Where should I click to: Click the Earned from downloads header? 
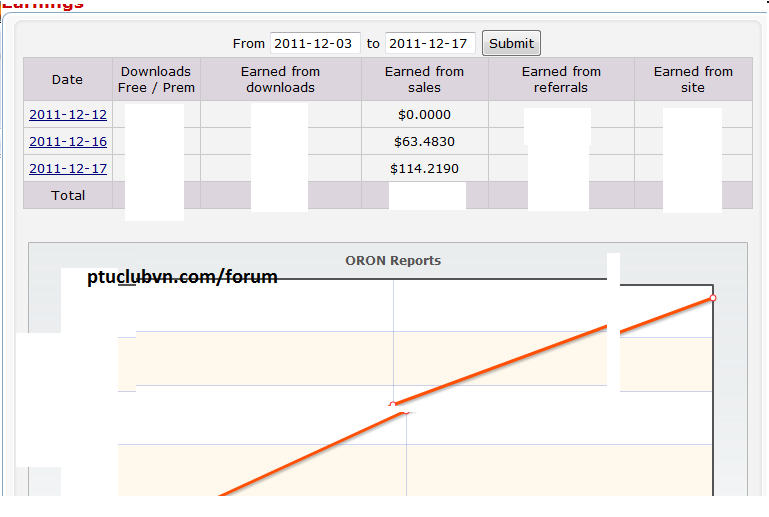281,79
